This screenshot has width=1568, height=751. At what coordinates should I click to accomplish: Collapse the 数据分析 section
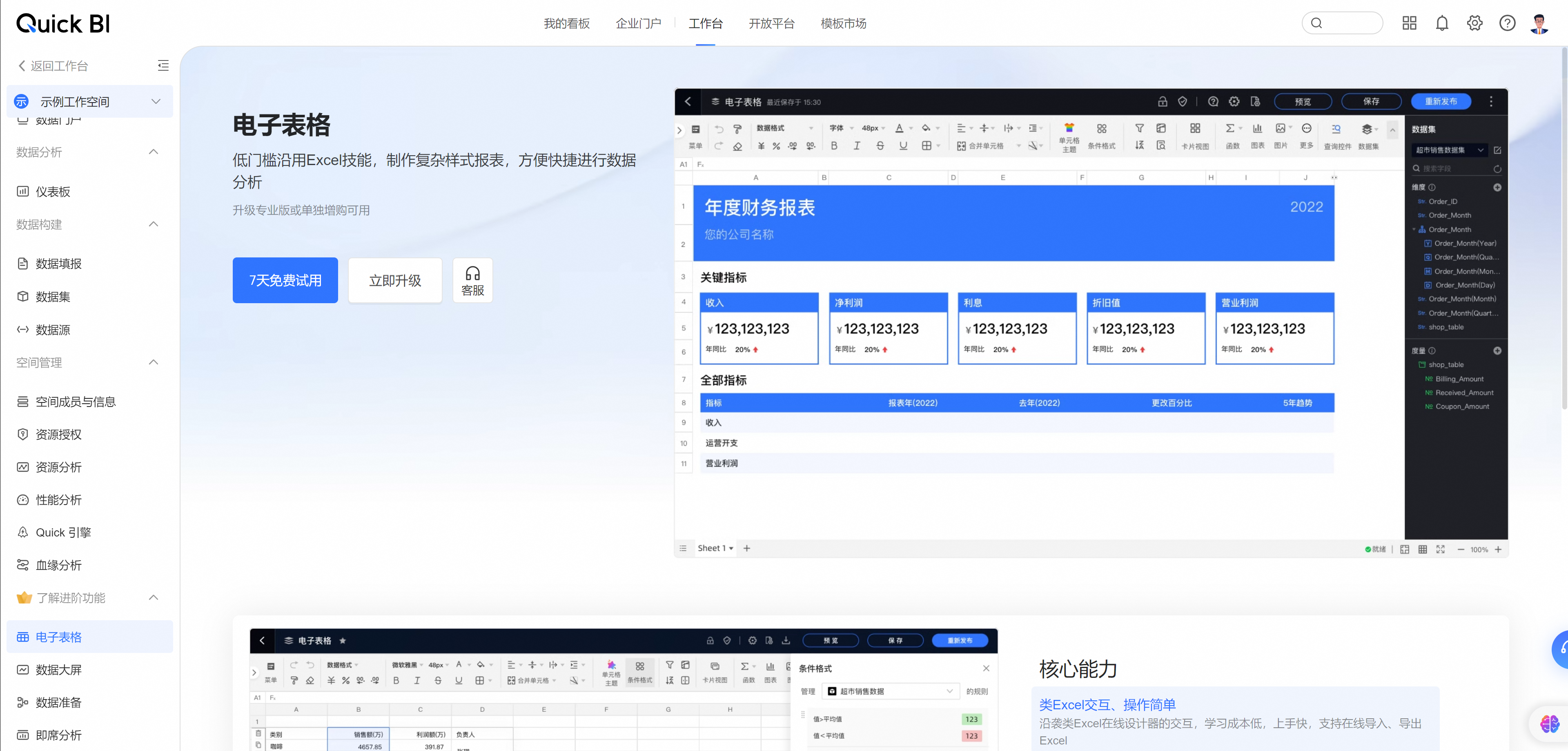pyautogui.click(x=154, y=152)
